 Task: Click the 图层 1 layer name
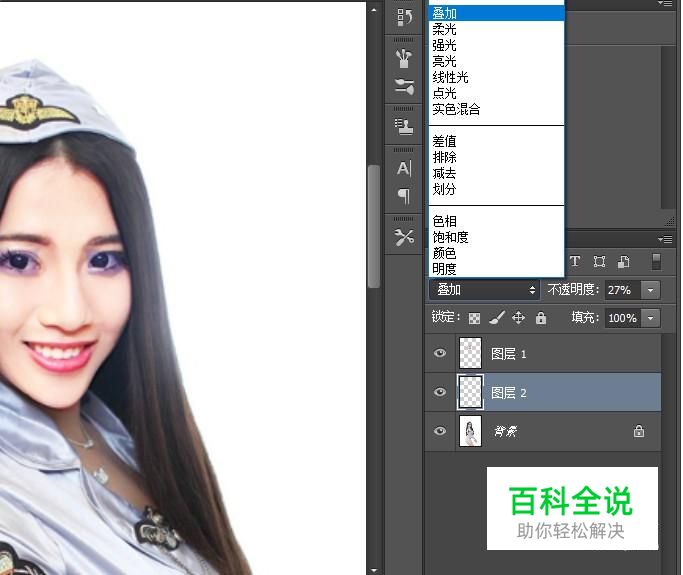click(x=509, y=354)
